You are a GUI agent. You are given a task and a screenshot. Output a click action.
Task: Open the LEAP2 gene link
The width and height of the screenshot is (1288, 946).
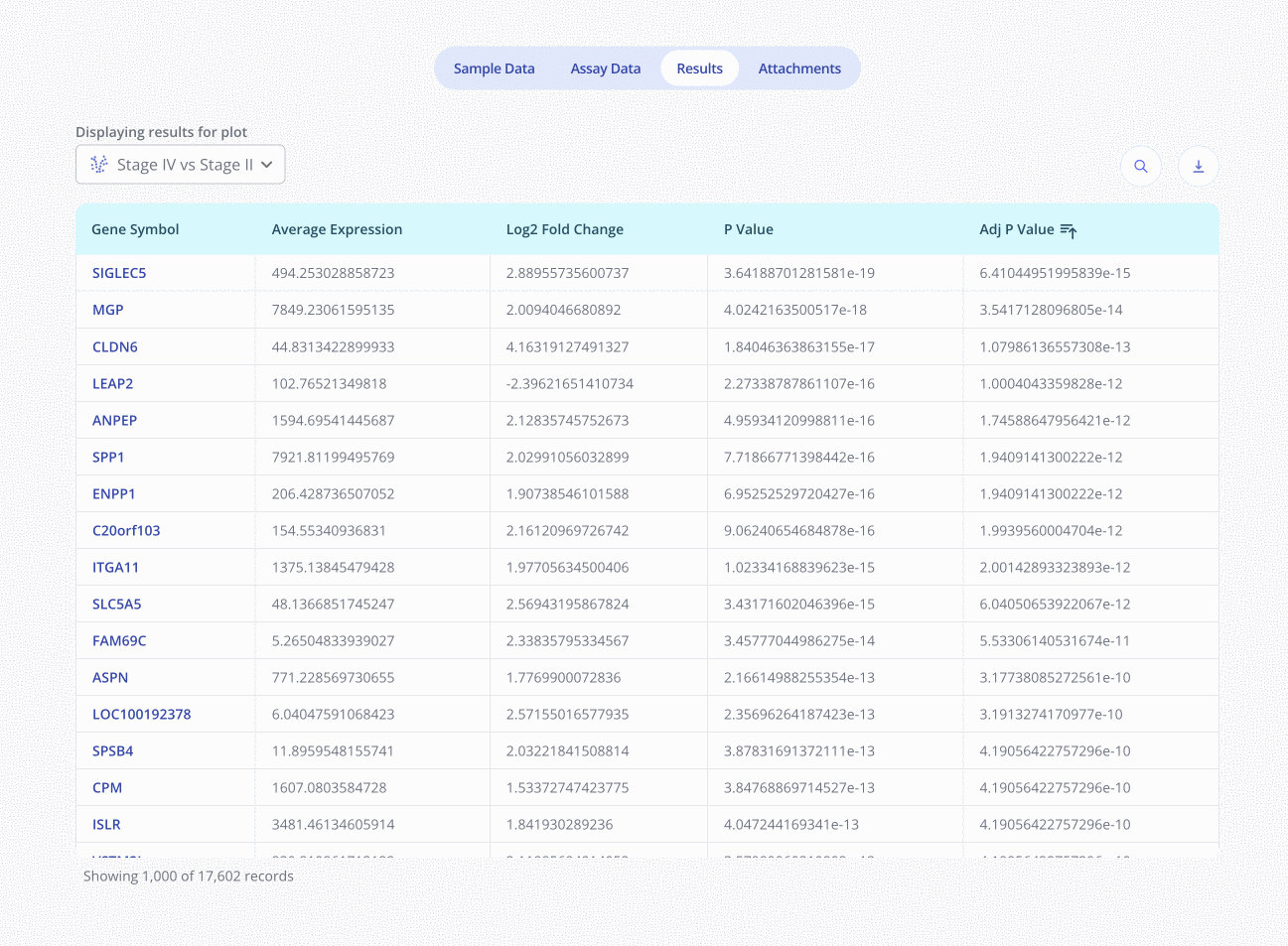pyautogui.click(x=112, y=383)
